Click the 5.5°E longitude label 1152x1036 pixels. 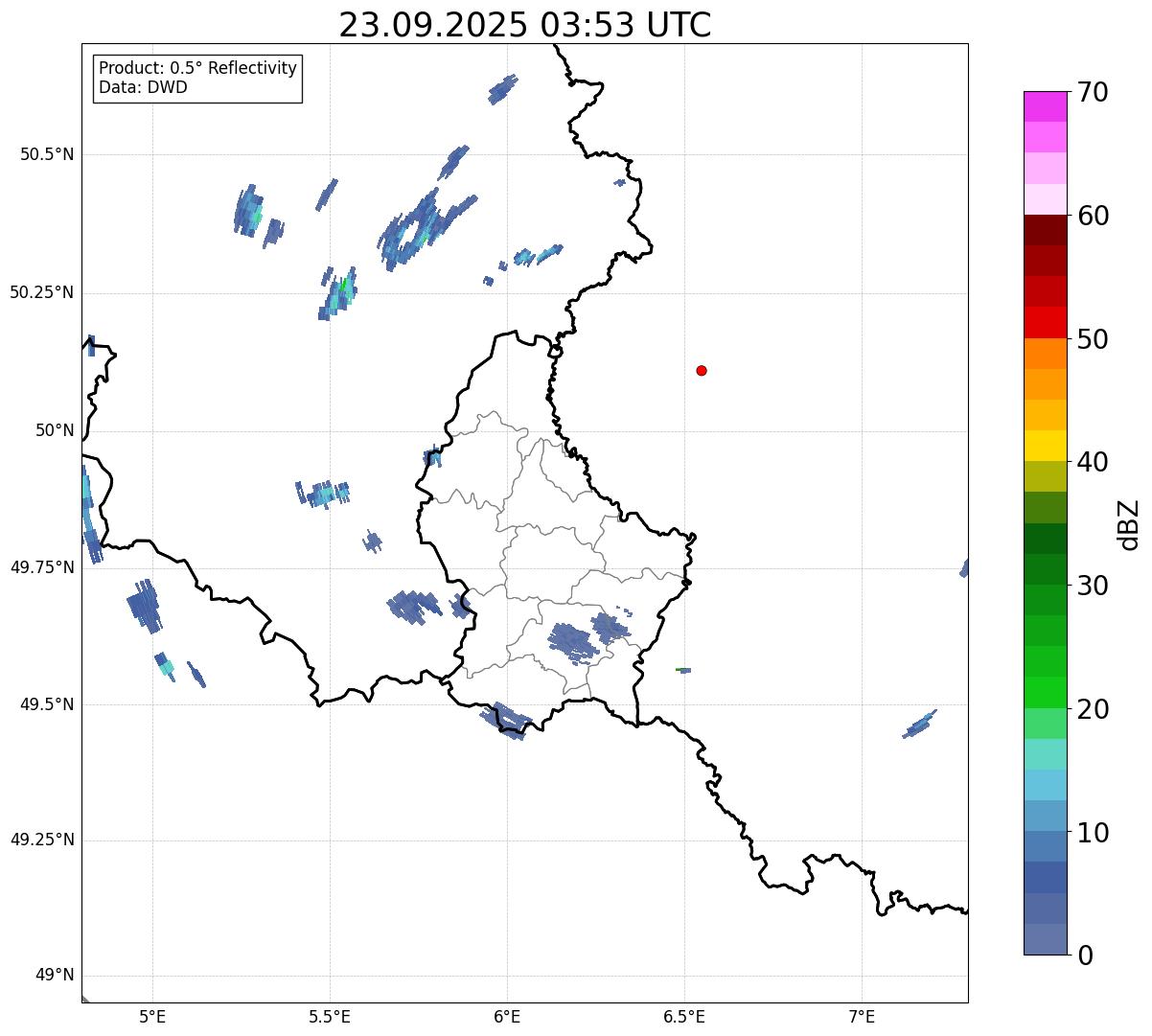click(330, 1017)
